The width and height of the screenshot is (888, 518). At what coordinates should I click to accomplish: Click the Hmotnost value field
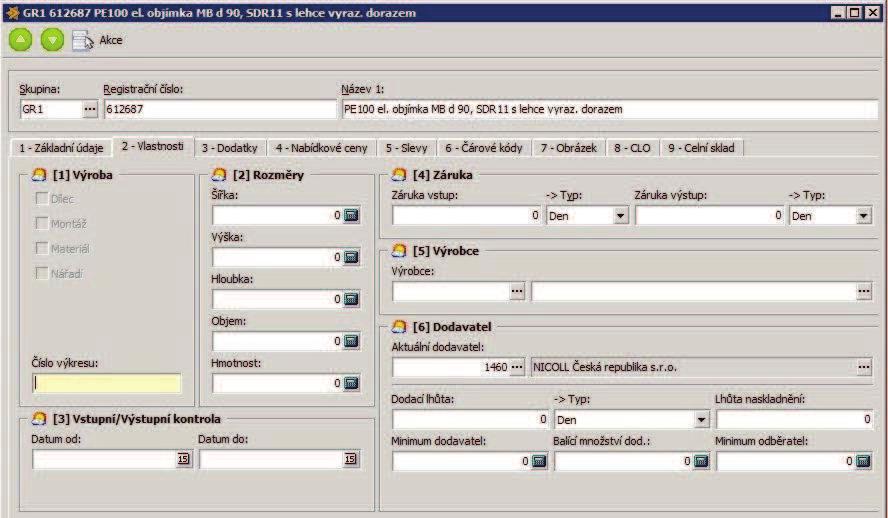(x=278, y=383)
